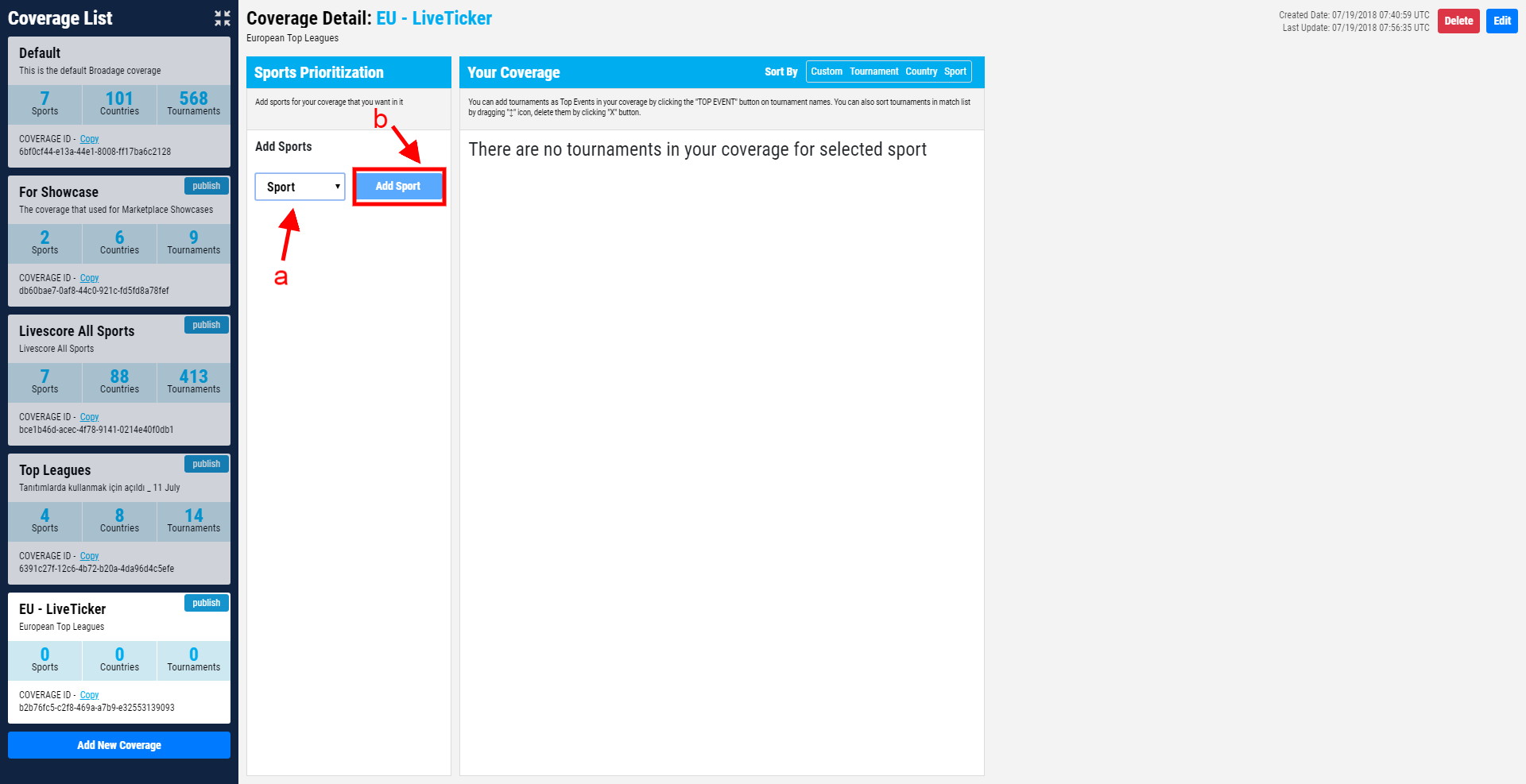Screen dimensions: 1526x784
Task: Copy the Top Leagues coverage ID
Action: 89,556
